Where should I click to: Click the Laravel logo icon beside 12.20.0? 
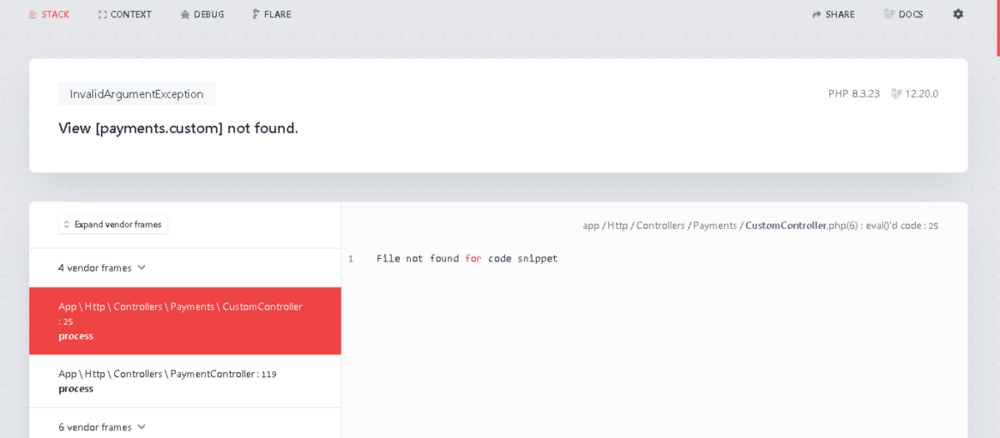tap(896, 94)
